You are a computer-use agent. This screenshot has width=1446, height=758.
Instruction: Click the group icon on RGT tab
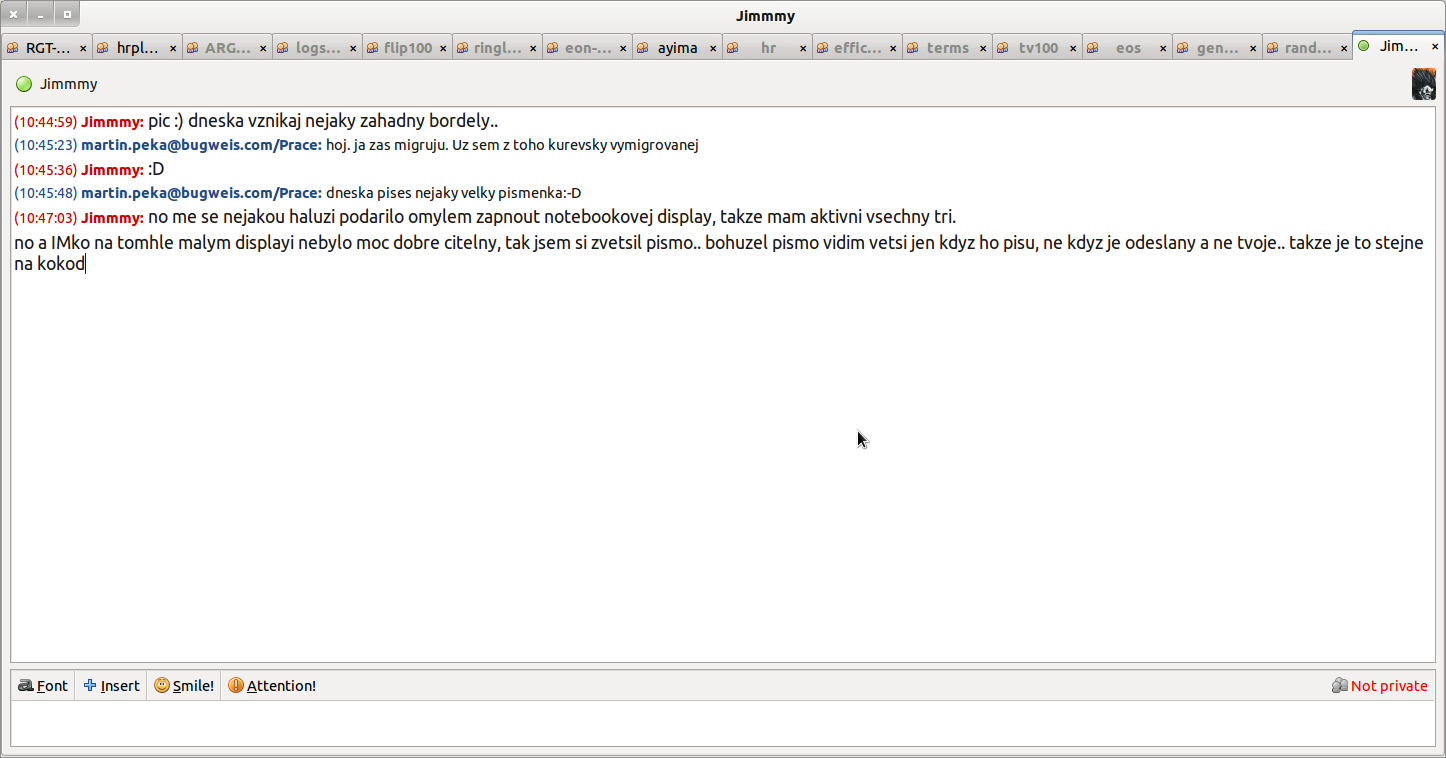[13, 48]
